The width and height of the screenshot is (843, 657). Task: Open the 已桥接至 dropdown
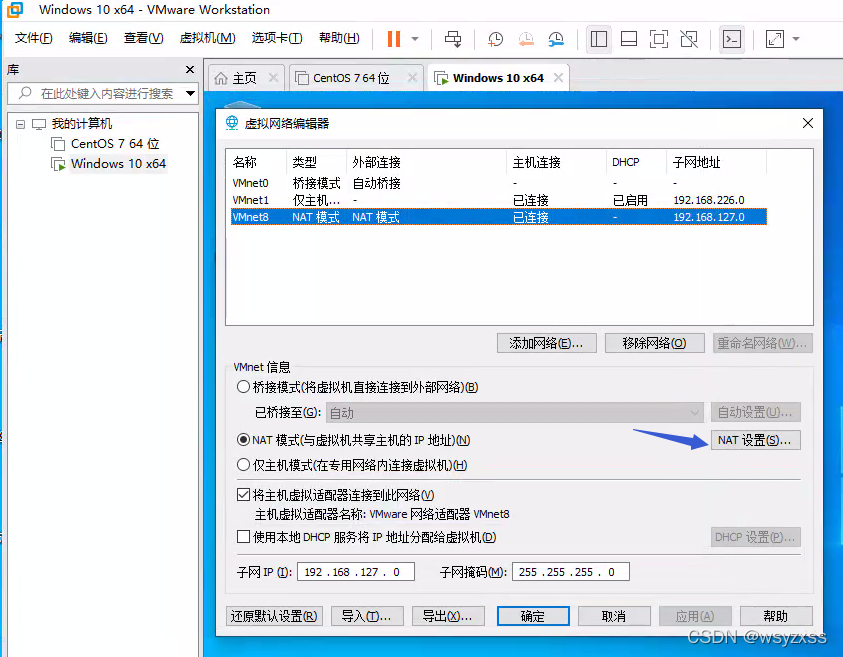[515, 413]
